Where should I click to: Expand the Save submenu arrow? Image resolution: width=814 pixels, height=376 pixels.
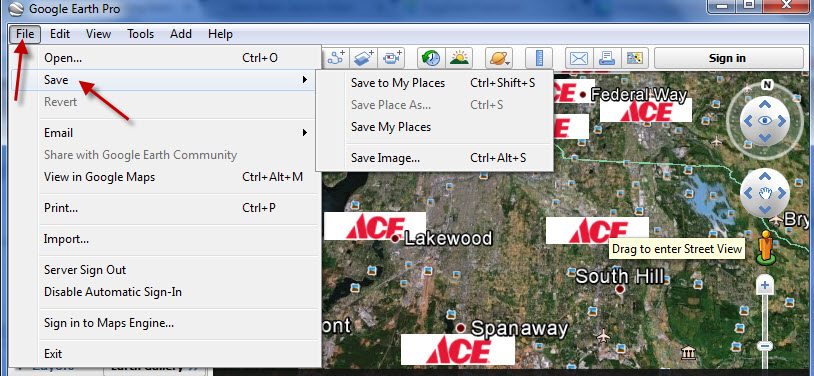(305, 80)
